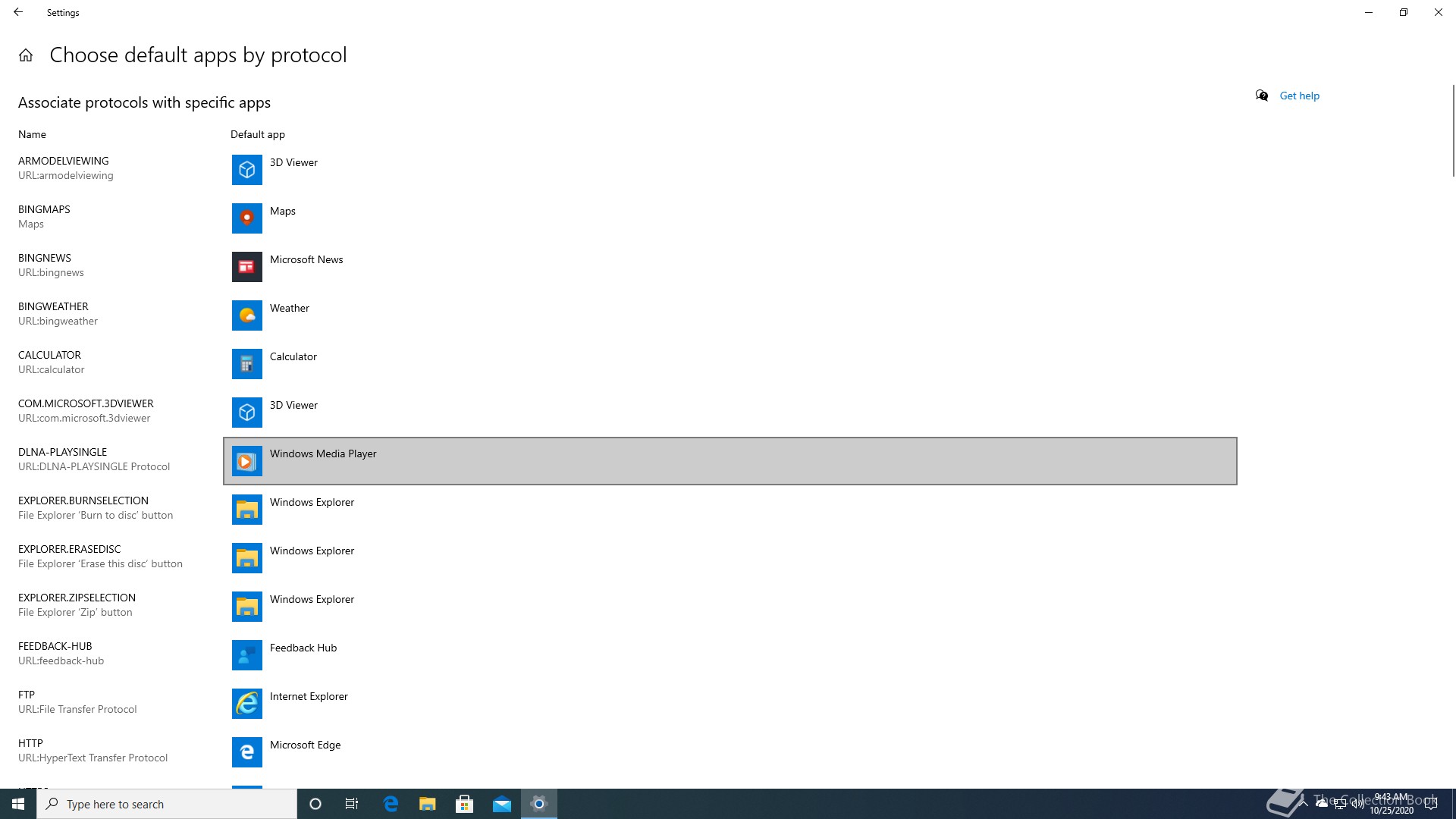The height and width of the screenshot is (819, 1456).
Task: Open Microsoft Store from the taskbar
Action: point(464,804)
